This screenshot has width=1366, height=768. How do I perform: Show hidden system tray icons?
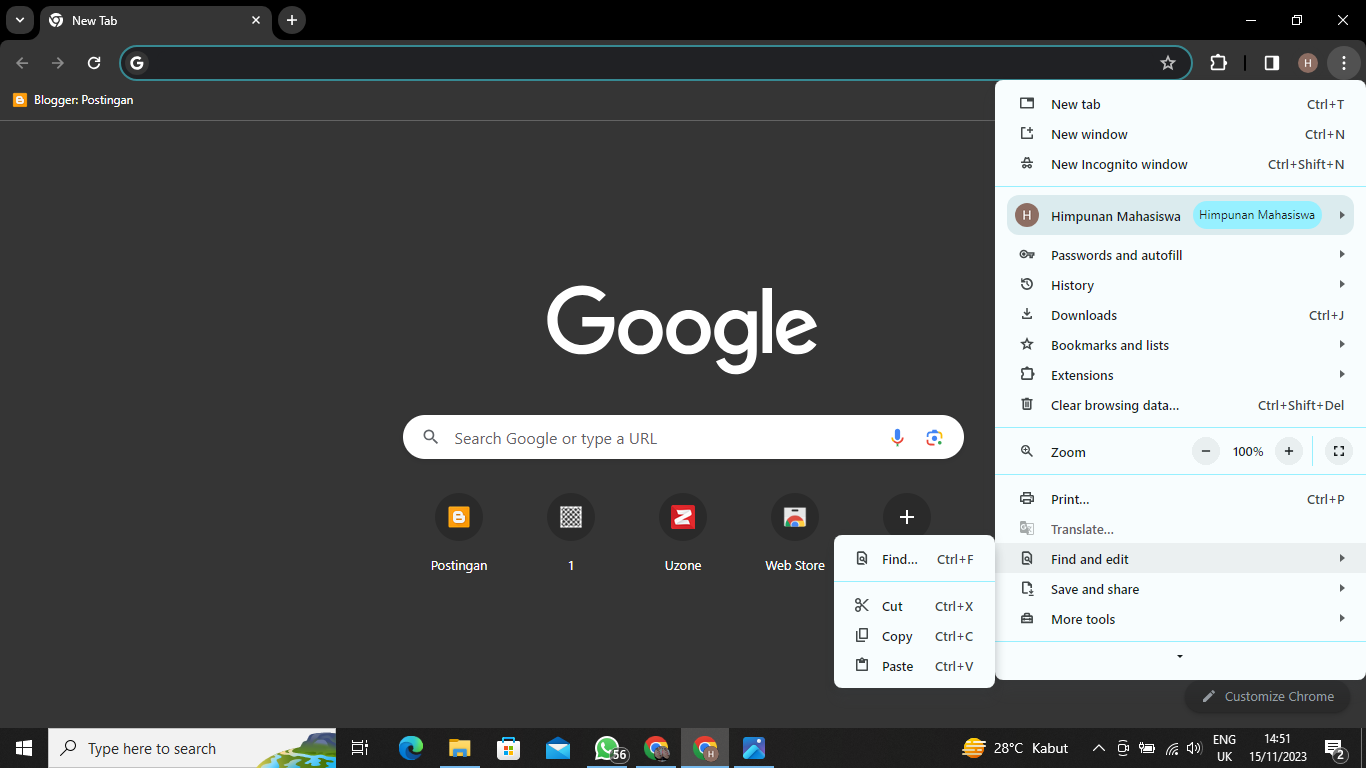1098,748
